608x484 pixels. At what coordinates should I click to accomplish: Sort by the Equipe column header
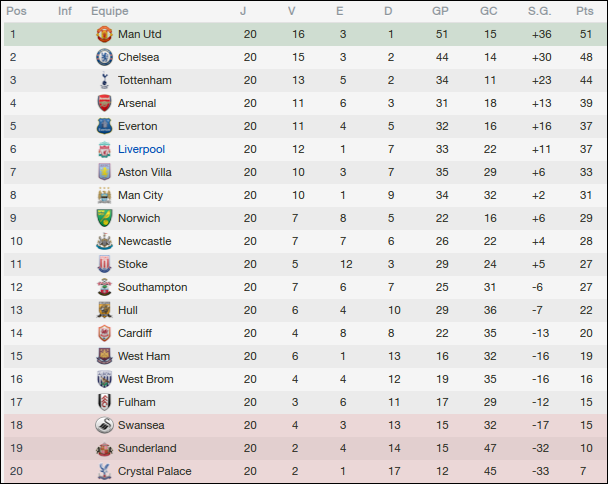(x=109, y=11)
